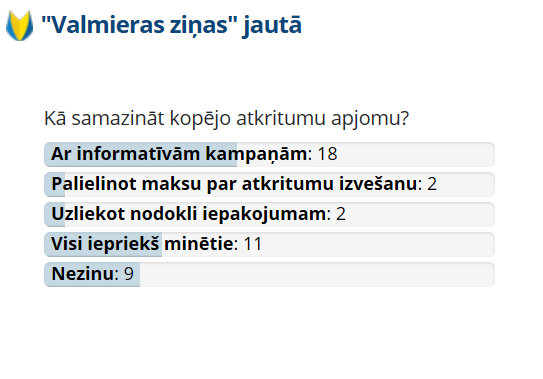
Task: Click vote count 2 beside "nodokli iepakojumam"
Action: click(341, 214)
